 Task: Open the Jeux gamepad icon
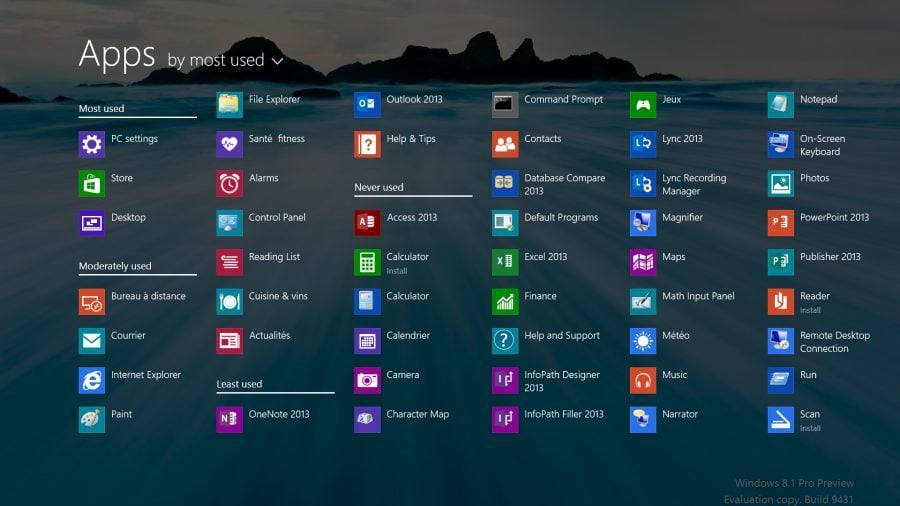[643, 104]
